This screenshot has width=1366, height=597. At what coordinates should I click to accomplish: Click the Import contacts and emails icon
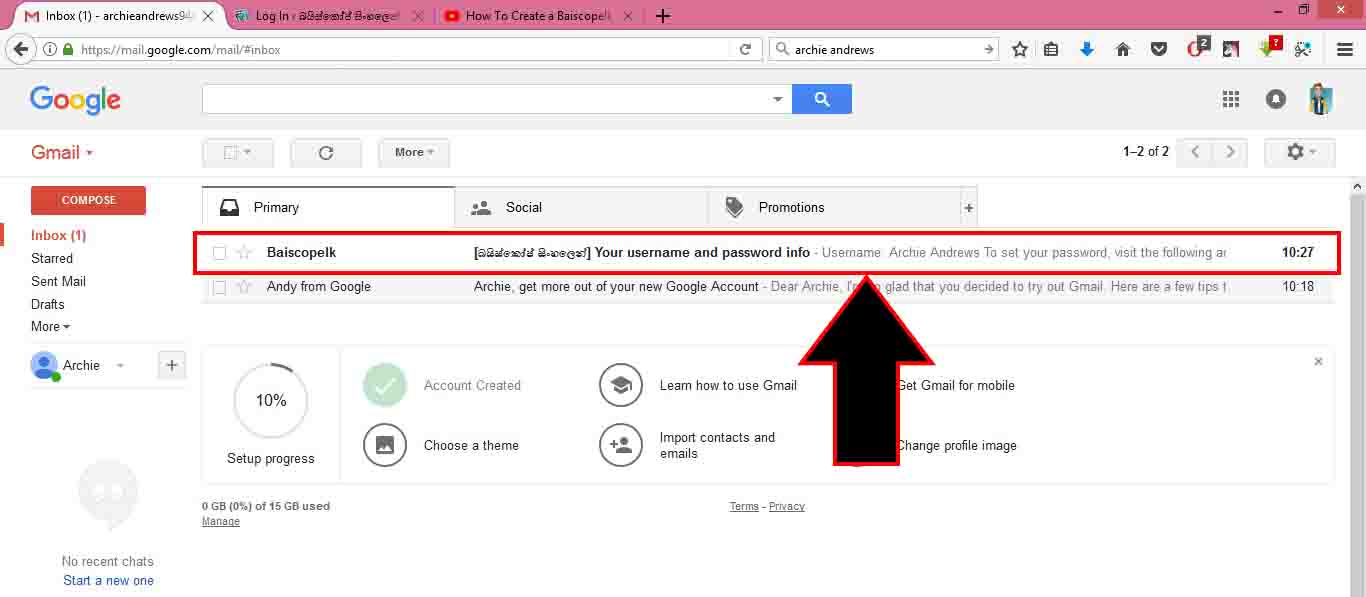pyautogui.click(x=621, y=445)
